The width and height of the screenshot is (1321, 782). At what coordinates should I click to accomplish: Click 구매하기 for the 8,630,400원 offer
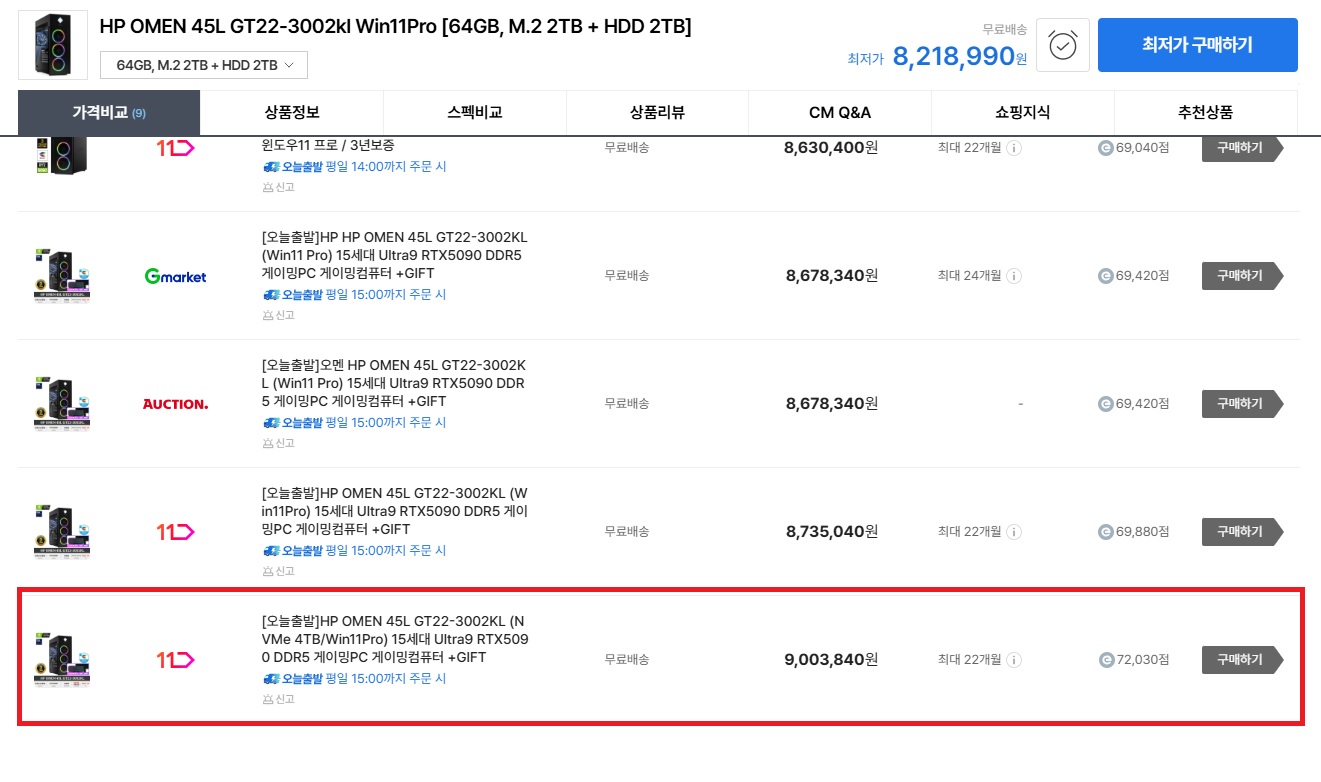click(x=1242, y=148)
